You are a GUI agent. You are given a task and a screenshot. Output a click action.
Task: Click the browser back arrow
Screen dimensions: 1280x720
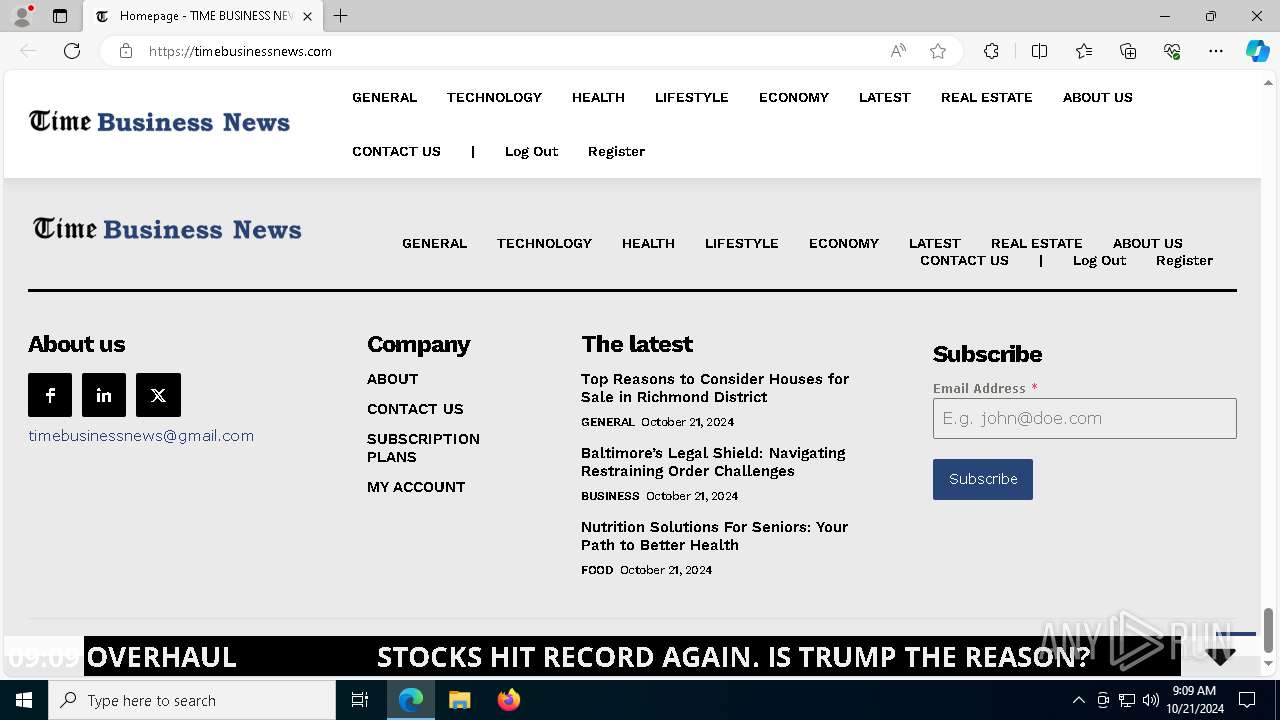pos(28,51)
